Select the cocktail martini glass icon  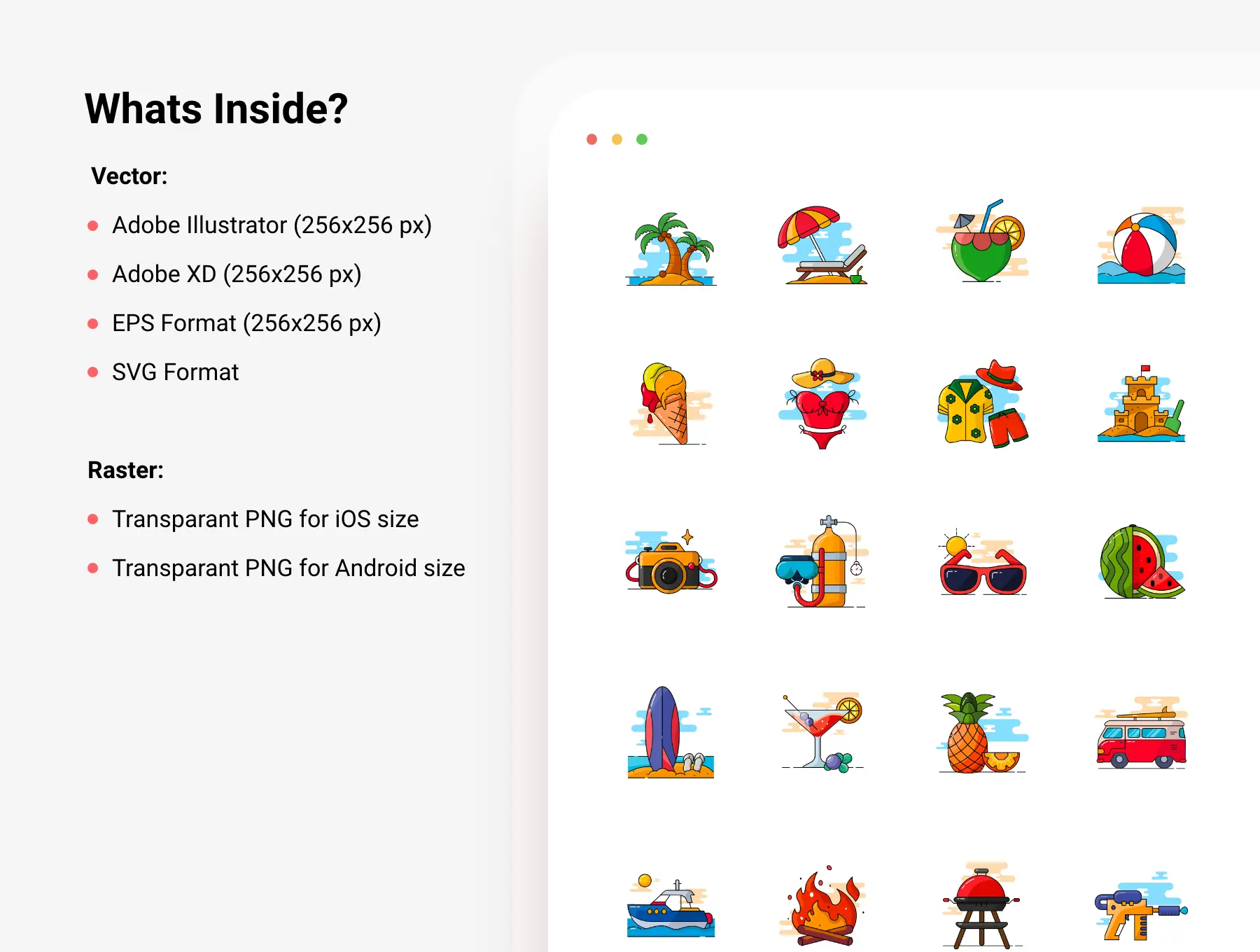tap(823, 732)
